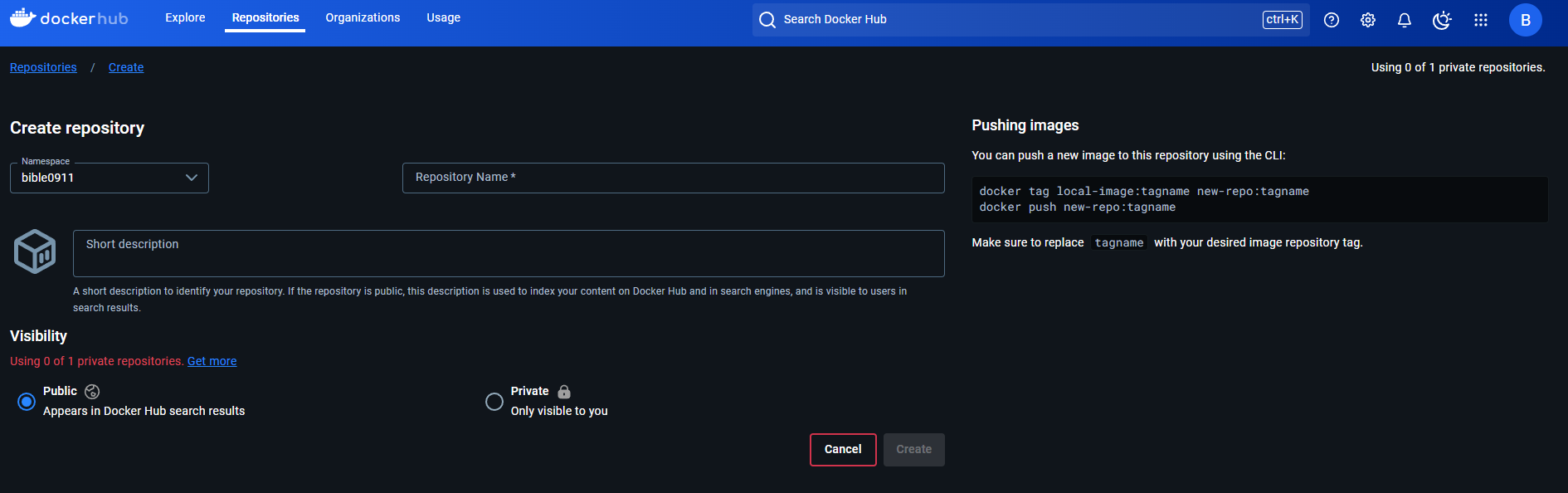This screenshot has width=1568, height=493.
Task: Expand the Namespace dropdown
Action: [x=110, y=178]
